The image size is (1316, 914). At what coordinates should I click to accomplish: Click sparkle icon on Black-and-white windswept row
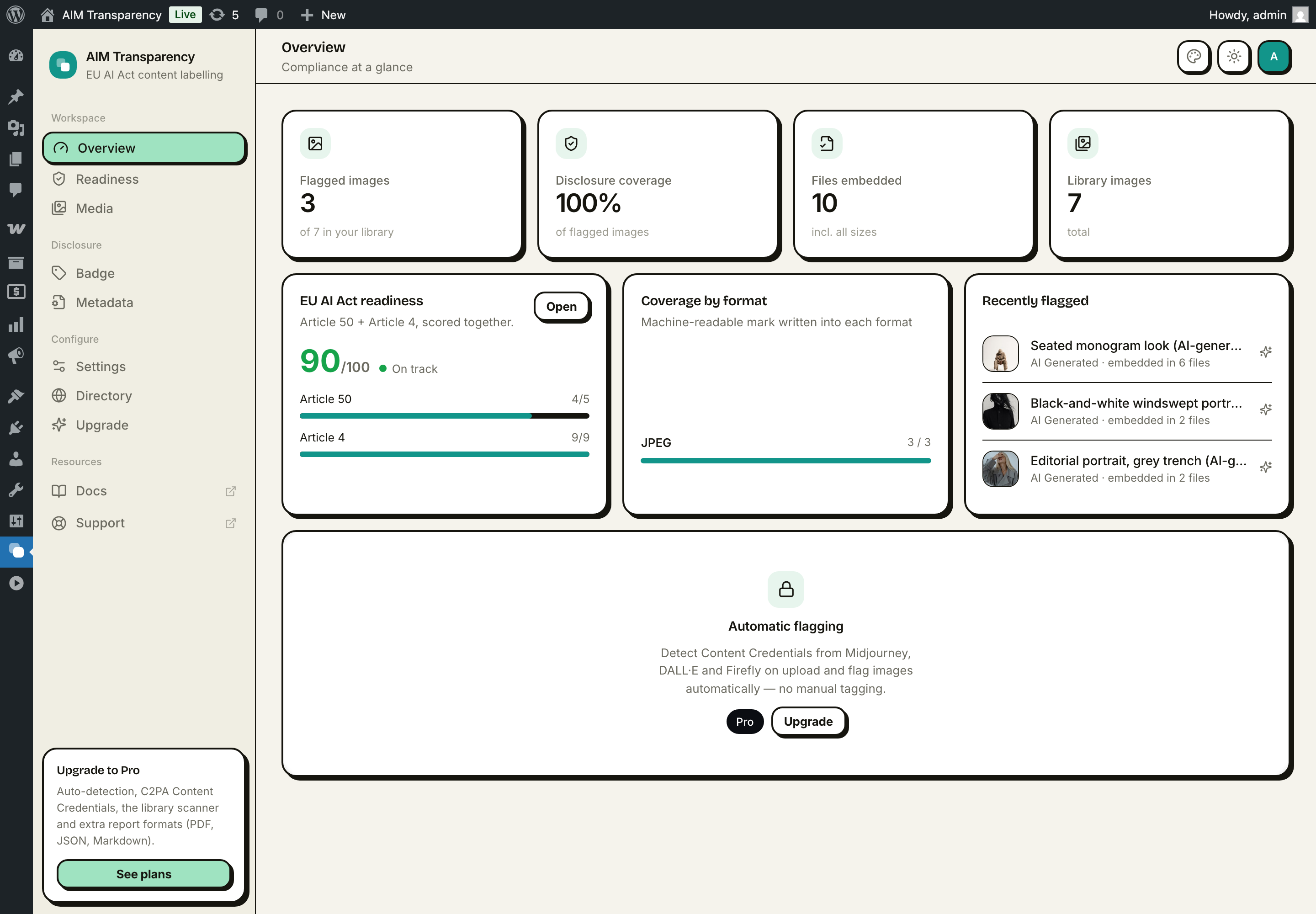1266,409
